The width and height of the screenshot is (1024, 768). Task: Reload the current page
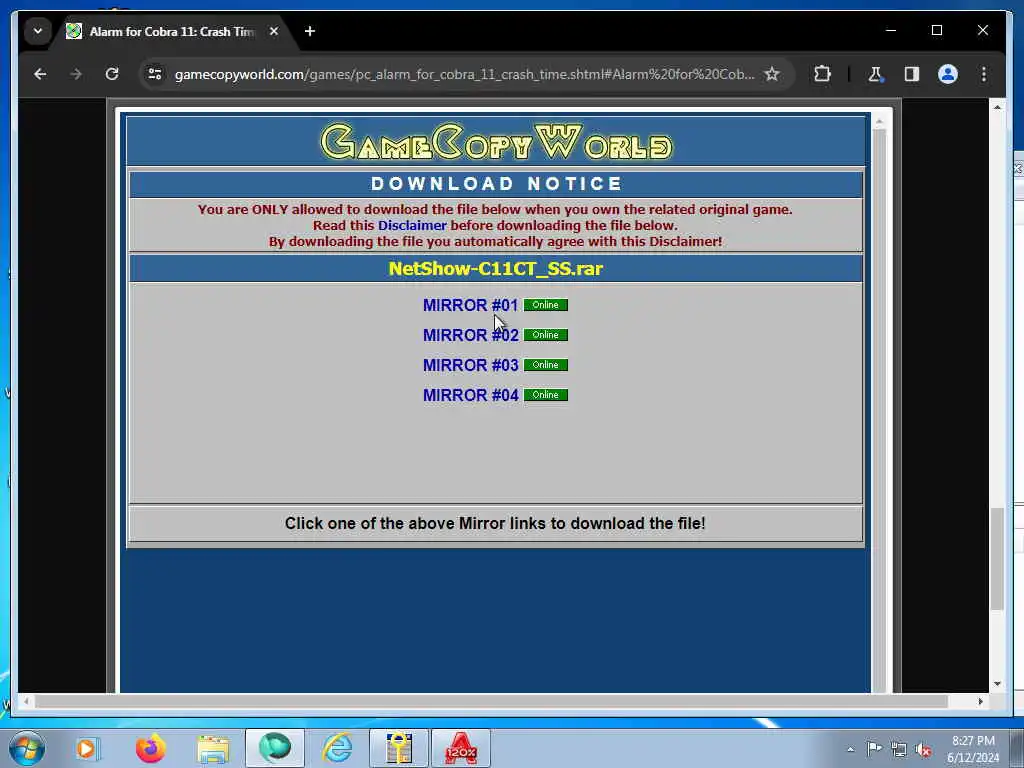click(x=112, y=74)
